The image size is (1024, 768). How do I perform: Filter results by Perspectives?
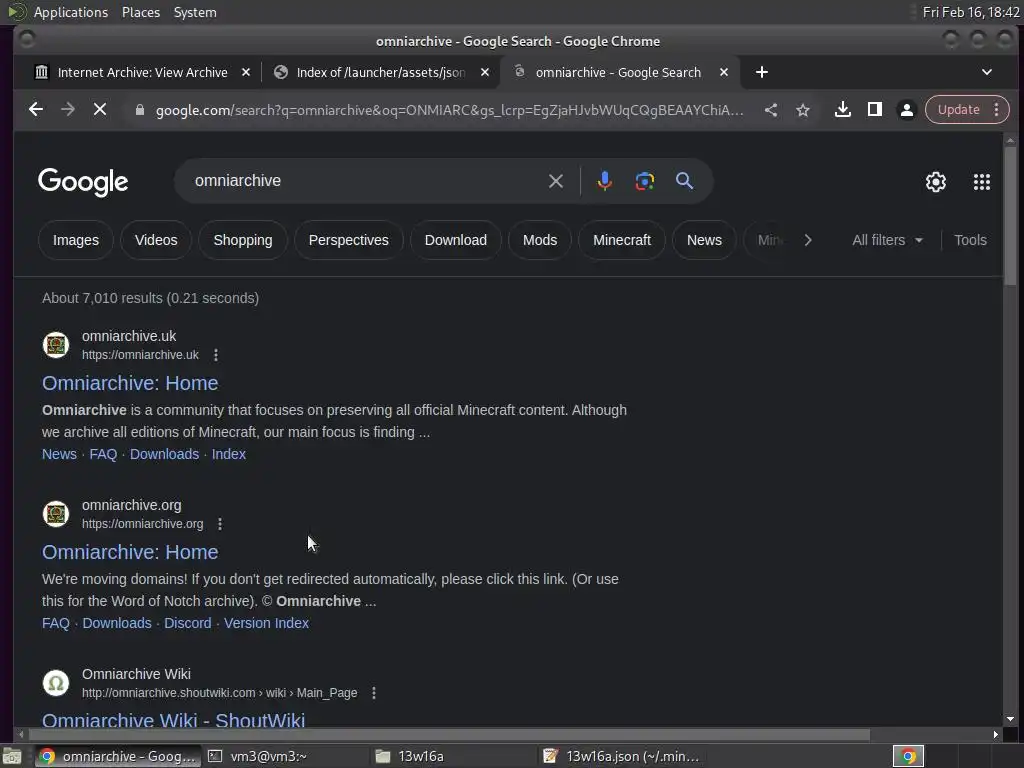pos(349,240)
